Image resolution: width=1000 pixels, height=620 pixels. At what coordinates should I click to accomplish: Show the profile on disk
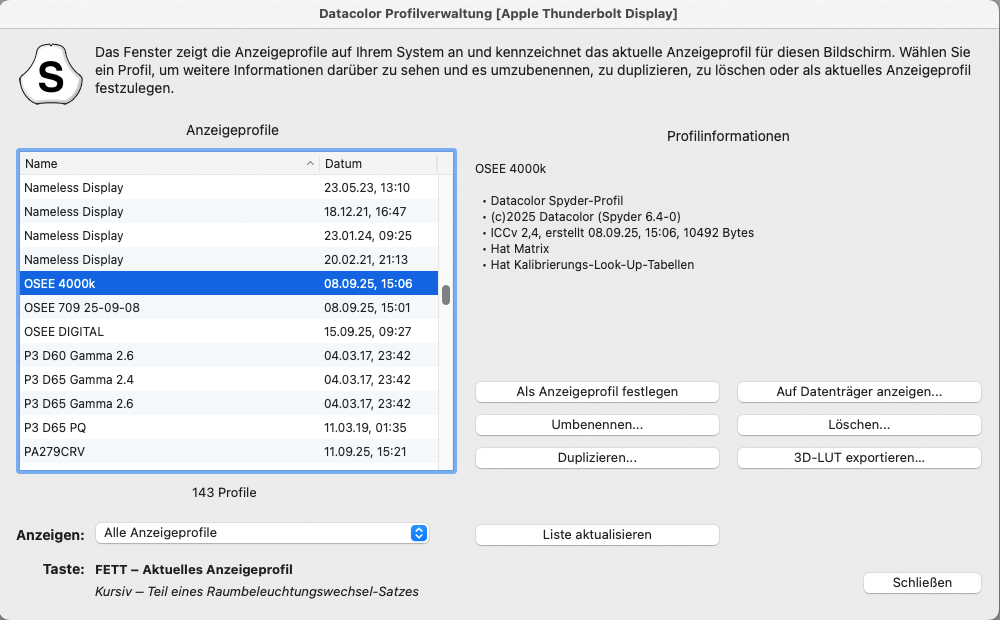(x=858, y=391)
